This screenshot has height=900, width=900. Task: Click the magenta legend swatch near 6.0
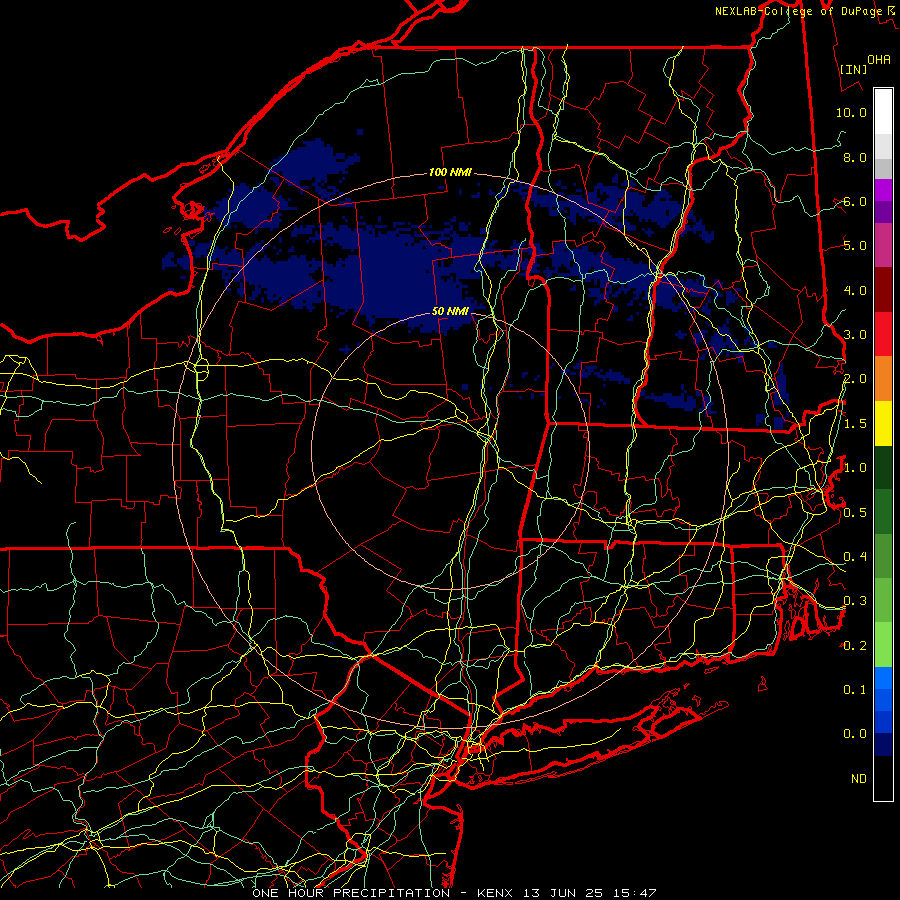click(x=883, y=190)
